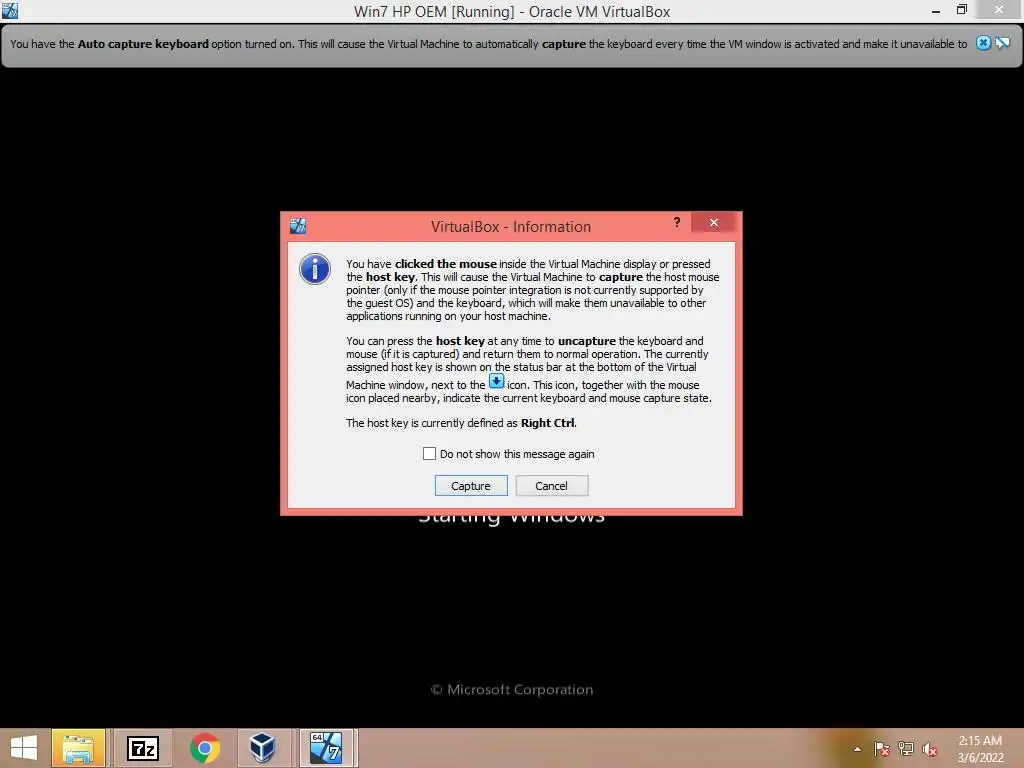Click the blue information icon in dialog

(x=315, y=269)
